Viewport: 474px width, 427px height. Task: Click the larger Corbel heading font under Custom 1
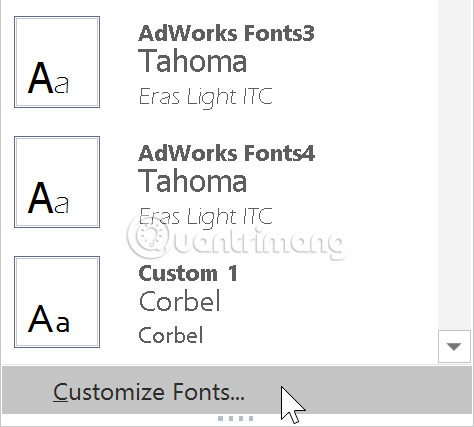(179, 300)
